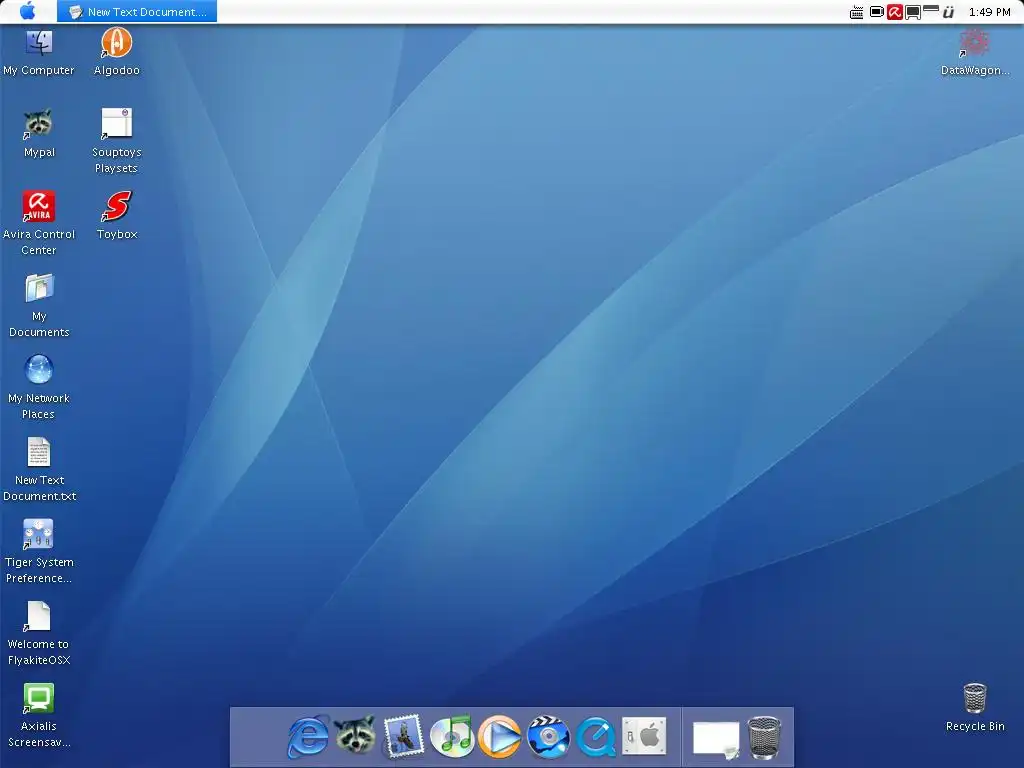Launch Mypal raccoon from the dock

click(x=355, y=735)
